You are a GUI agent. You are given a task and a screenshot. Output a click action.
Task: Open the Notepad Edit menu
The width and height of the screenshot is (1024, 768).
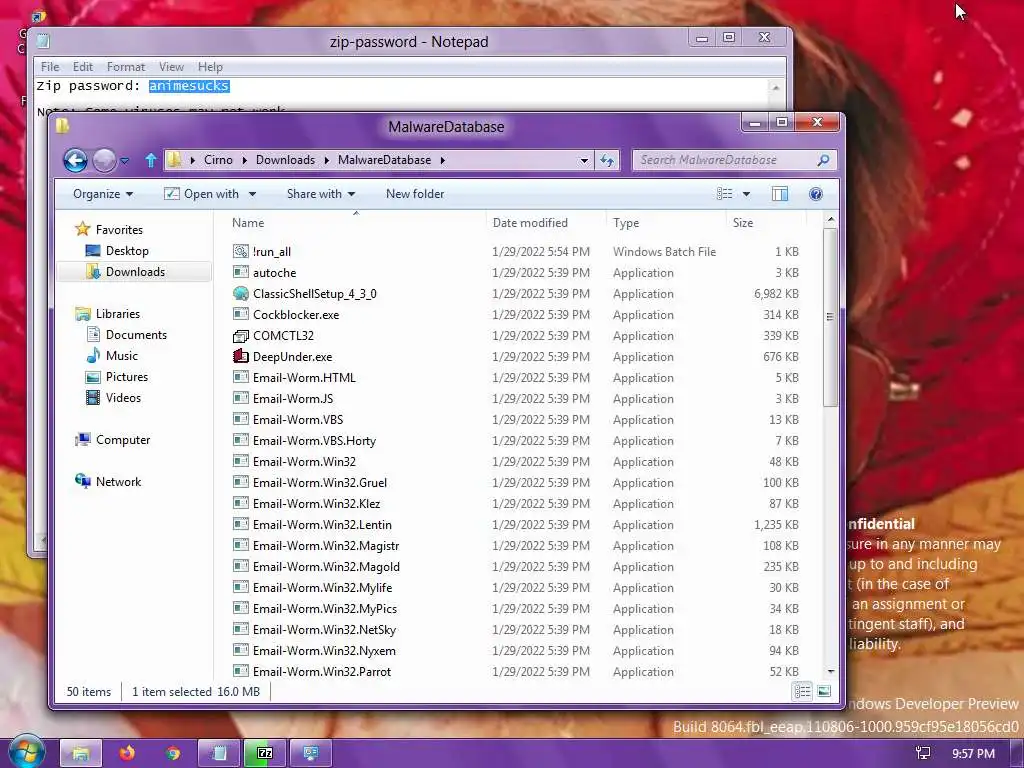coord(82,67)
